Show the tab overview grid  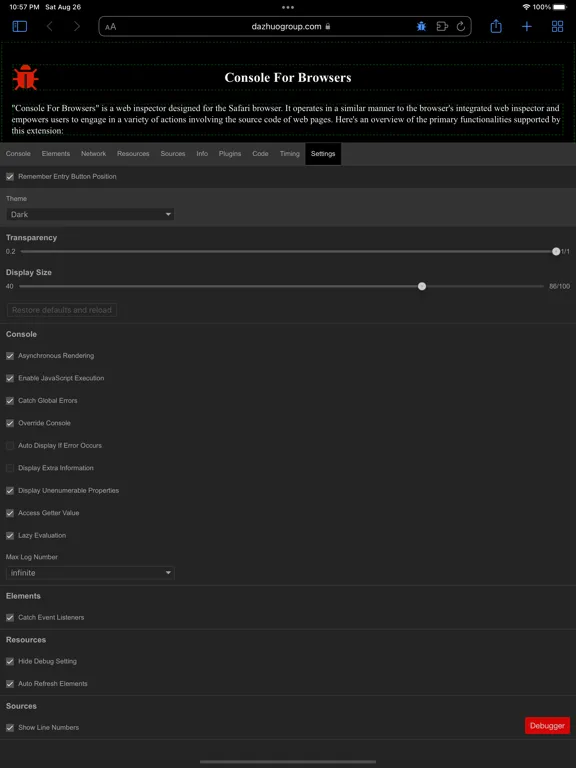(557, 26)
